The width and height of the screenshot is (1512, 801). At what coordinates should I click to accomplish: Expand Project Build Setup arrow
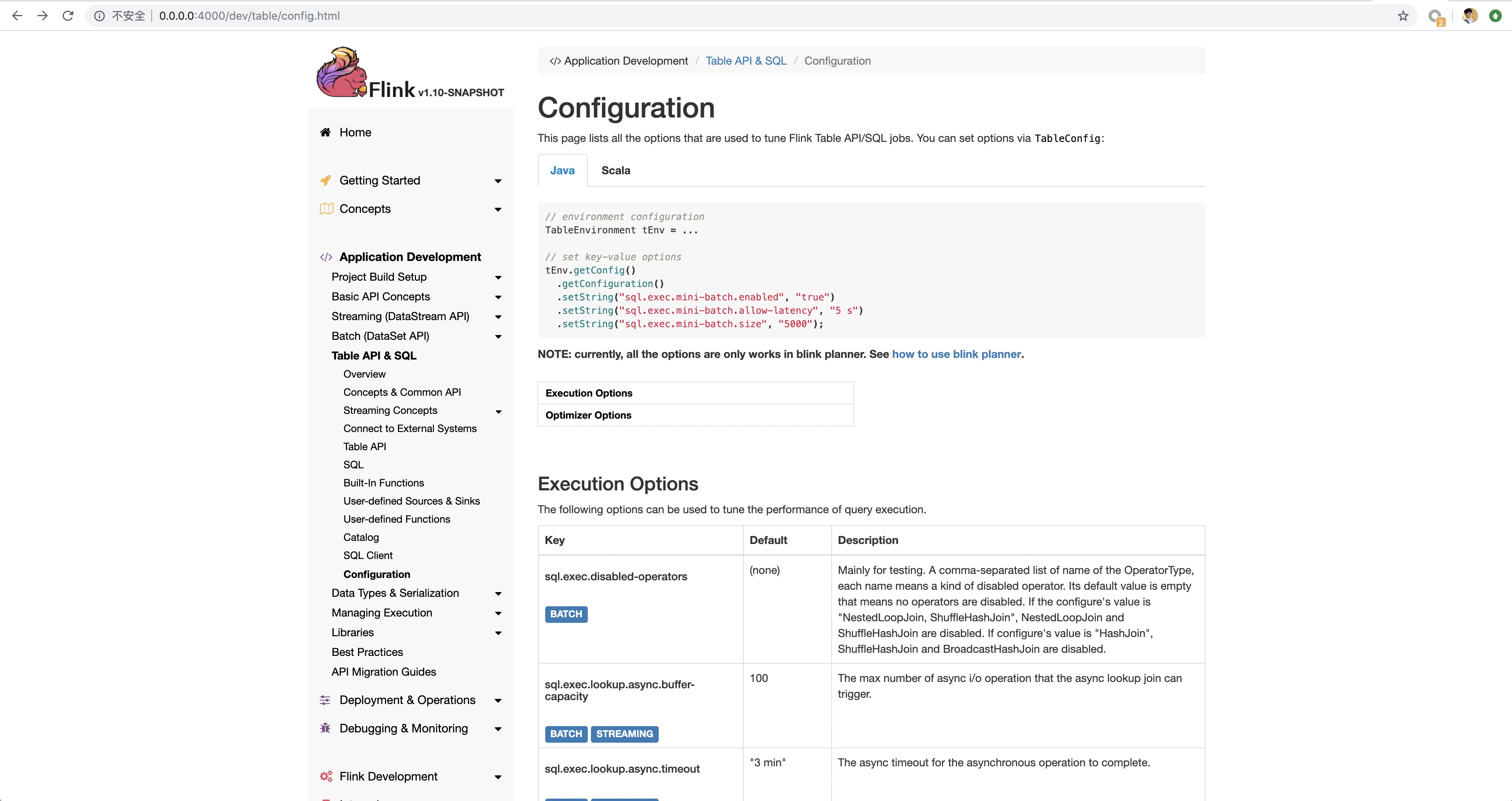click(x=498, y=277)
